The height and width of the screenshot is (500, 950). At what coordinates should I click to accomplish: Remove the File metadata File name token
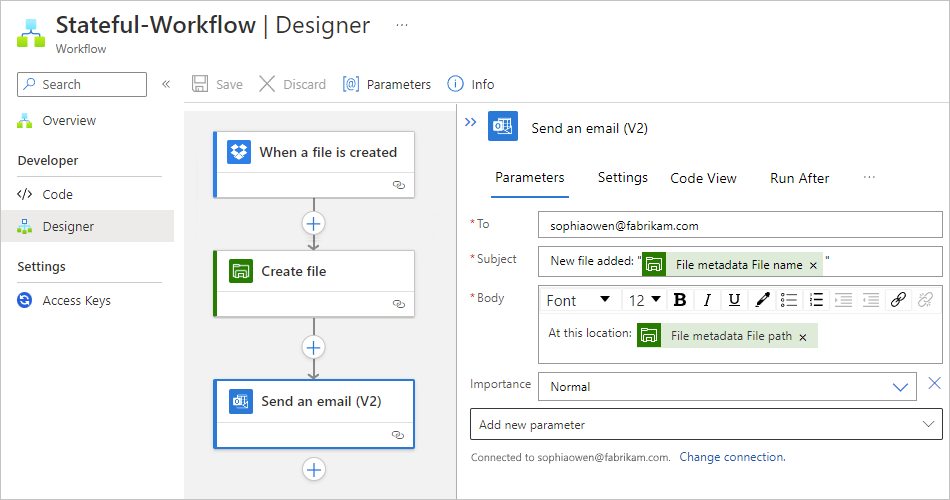click(813, 265)
